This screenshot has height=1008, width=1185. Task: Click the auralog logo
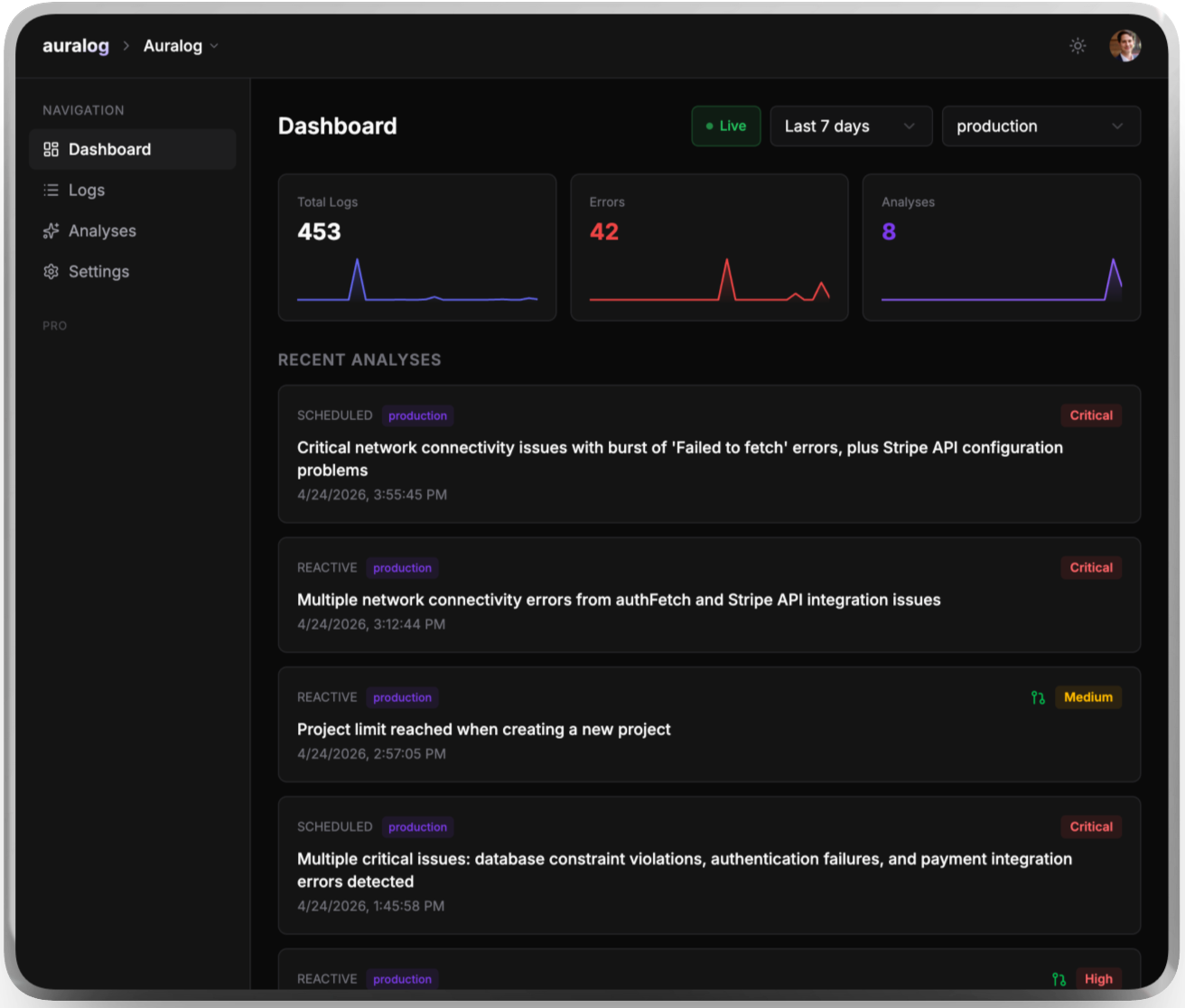[x=76, y=45]
